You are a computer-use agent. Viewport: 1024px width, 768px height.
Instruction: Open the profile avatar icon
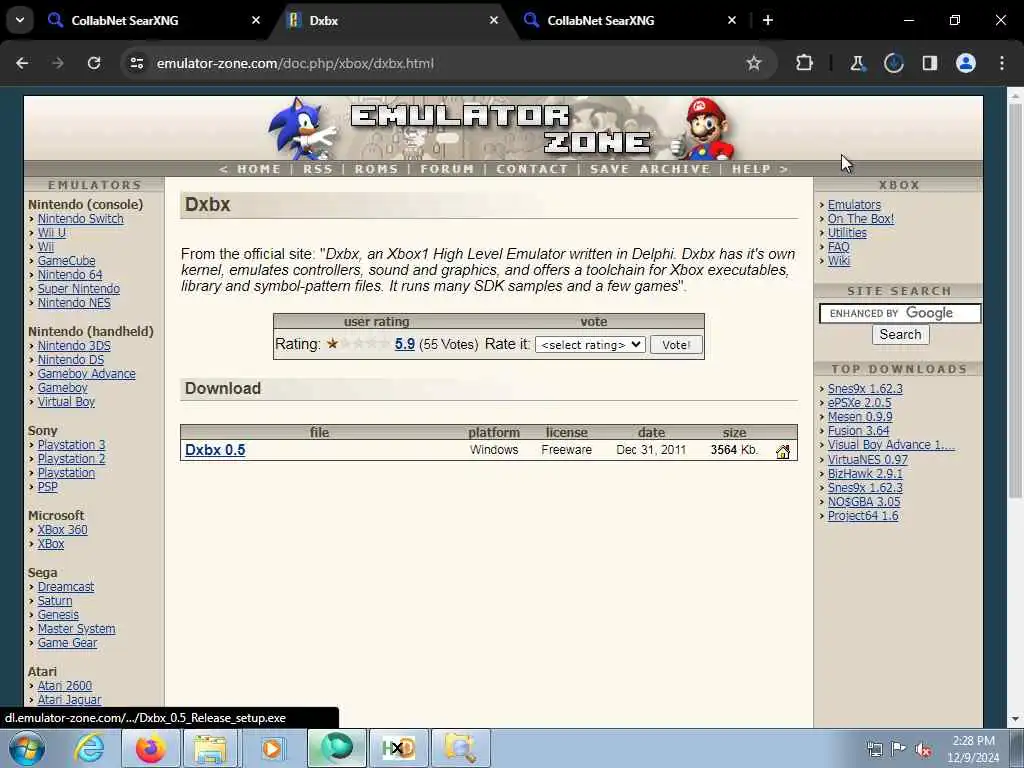pyautogui.click(x=966, y=63)
